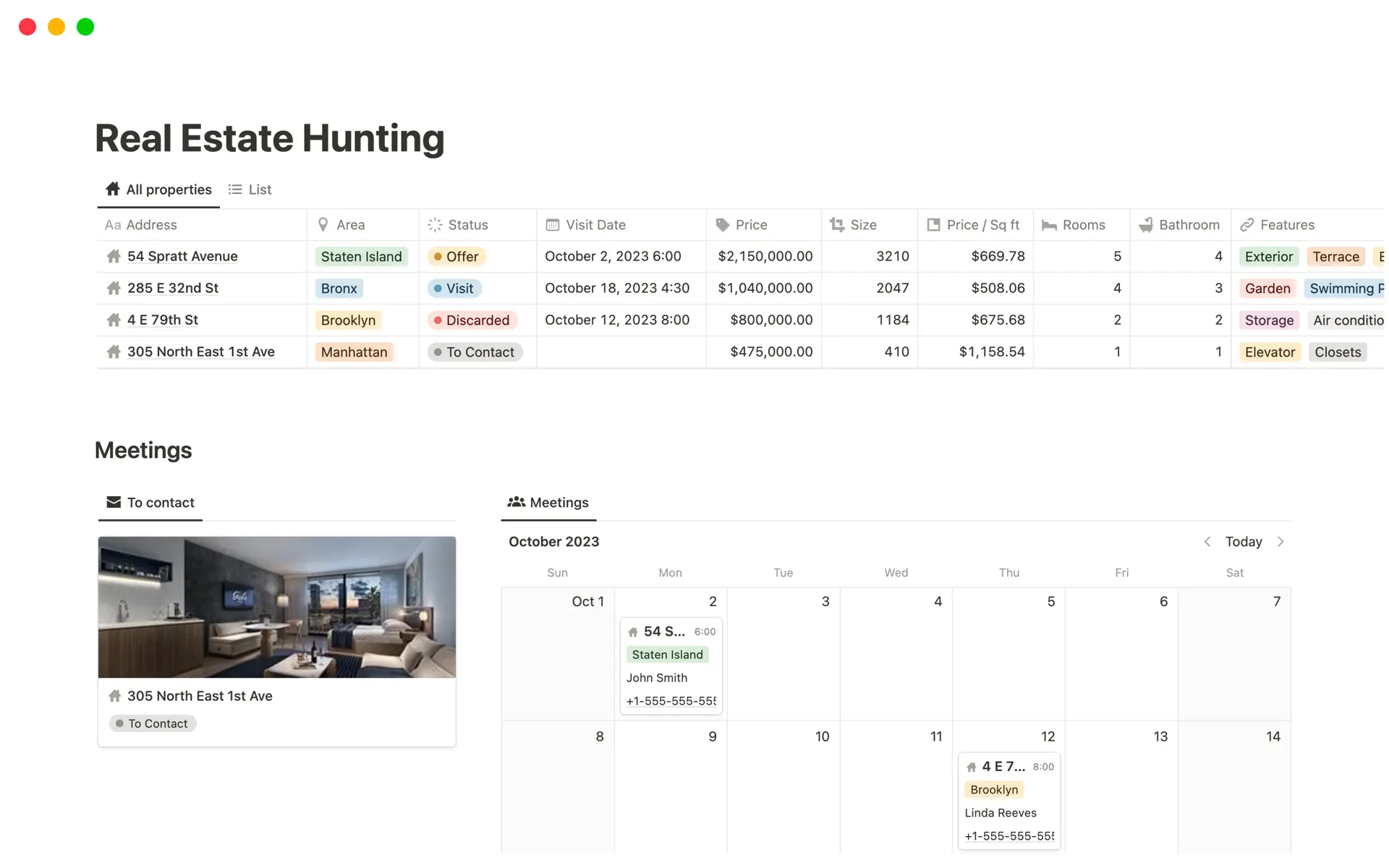Click the Today button on the calendar
Image resolution: width=1389 pixels, height=868 pixels.
coord(1243,541)
